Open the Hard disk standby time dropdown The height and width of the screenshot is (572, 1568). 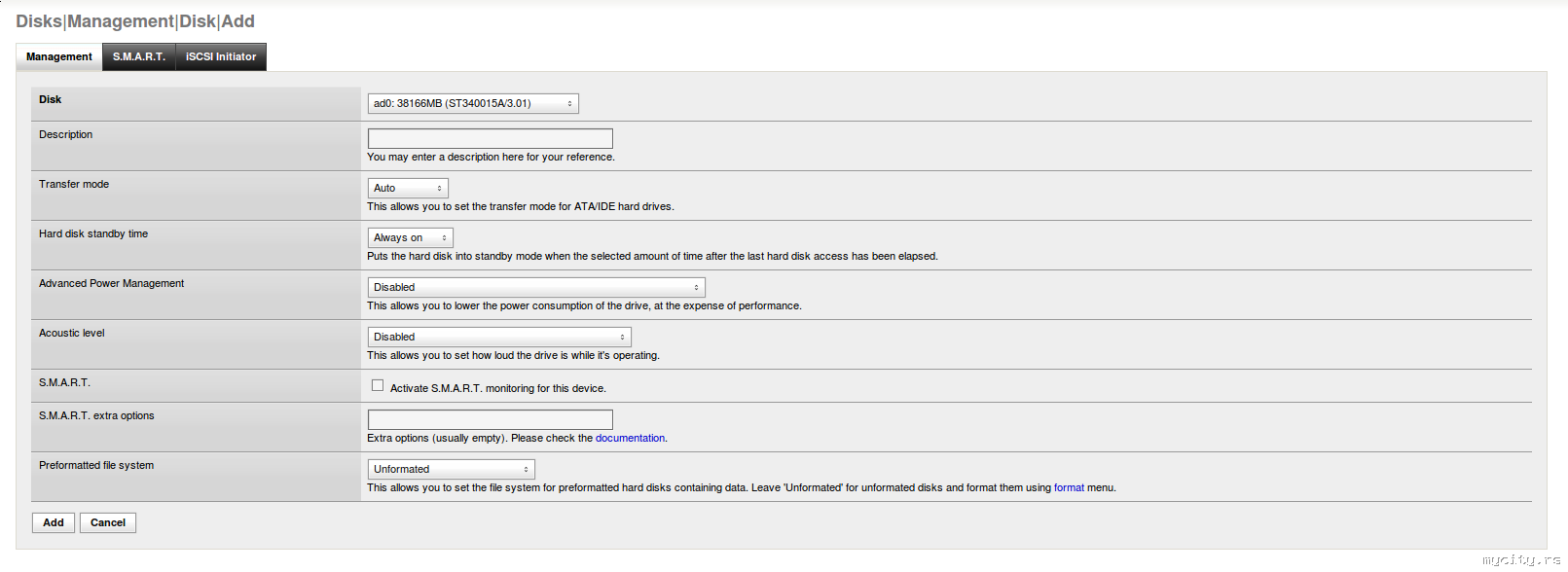point(410,237)
